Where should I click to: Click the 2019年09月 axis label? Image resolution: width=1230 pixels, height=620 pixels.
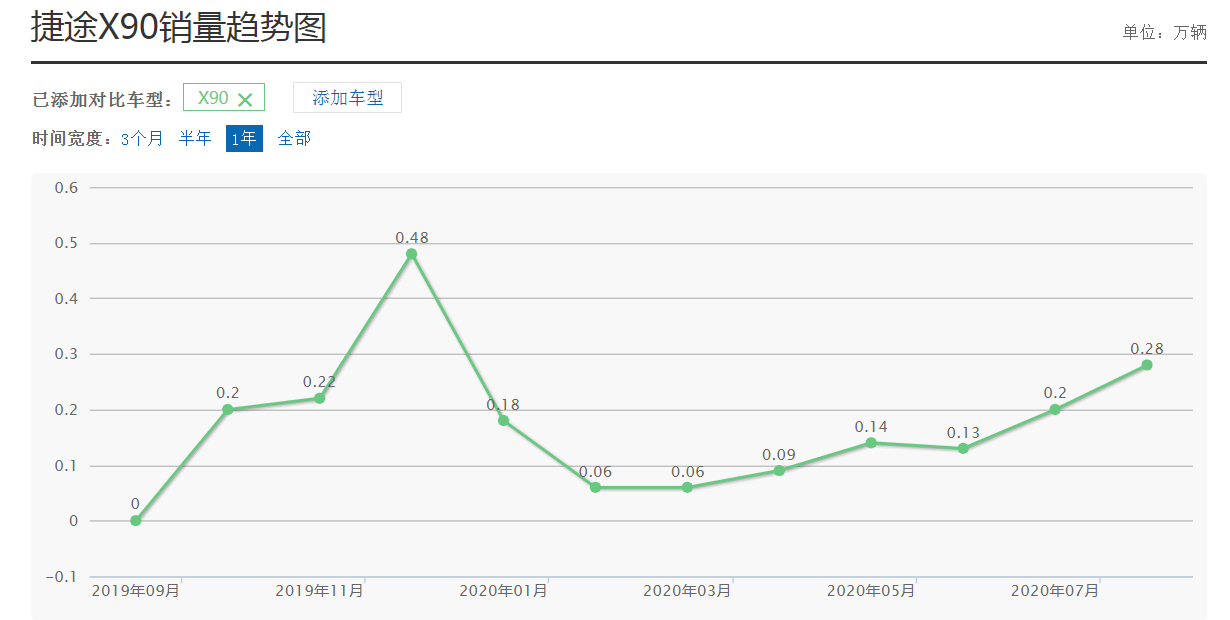click(136, 591)
